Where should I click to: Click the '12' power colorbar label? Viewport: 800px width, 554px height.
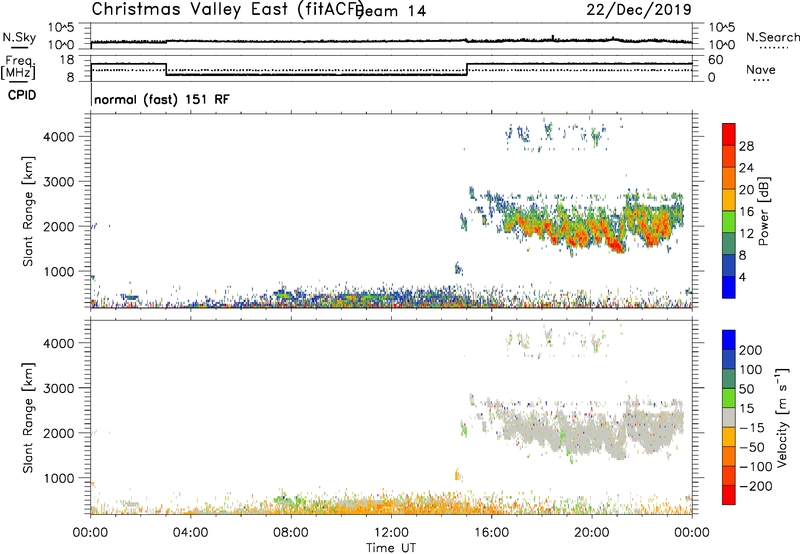click(x=746, y=234)
